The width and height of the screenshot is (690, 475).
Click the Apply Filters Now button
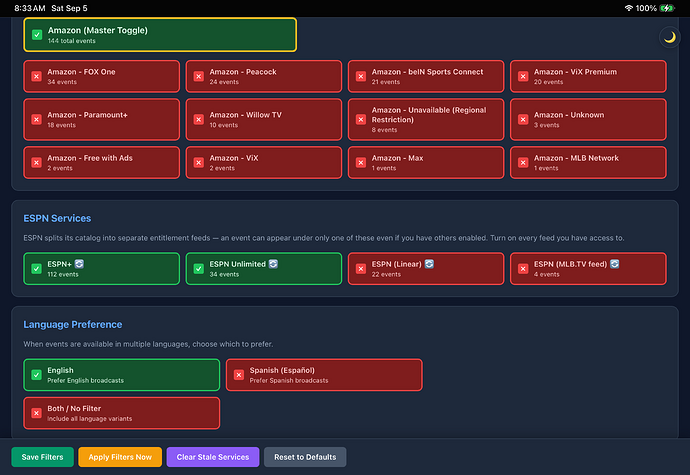tap(120, 457)
